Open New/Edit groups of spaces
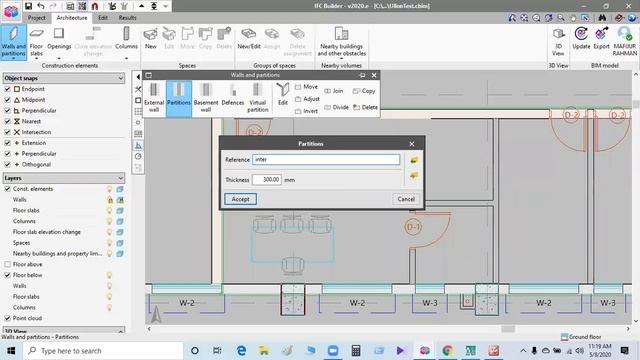This screenshot has height=360, width=640. pos(249,39)
